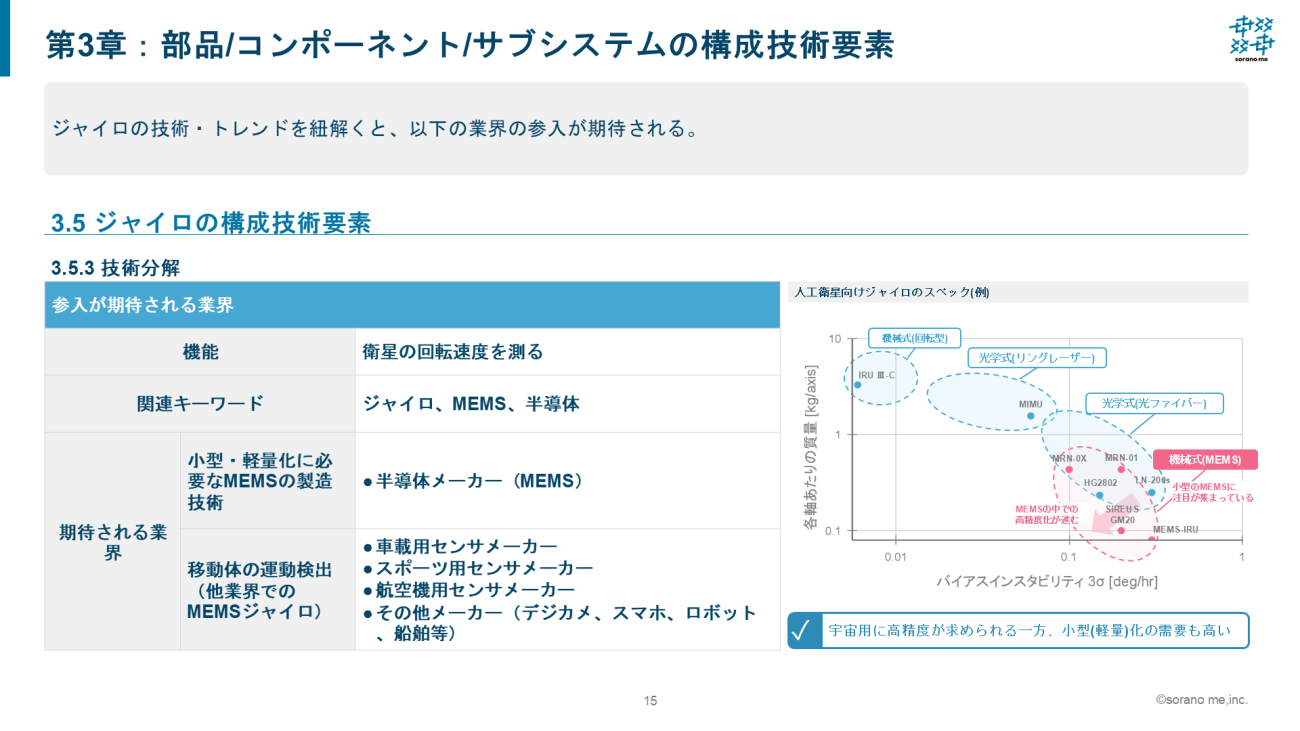Select cell 移動体の運動検出（他業界でのMEMSジャイロ）

coord(268,590)
